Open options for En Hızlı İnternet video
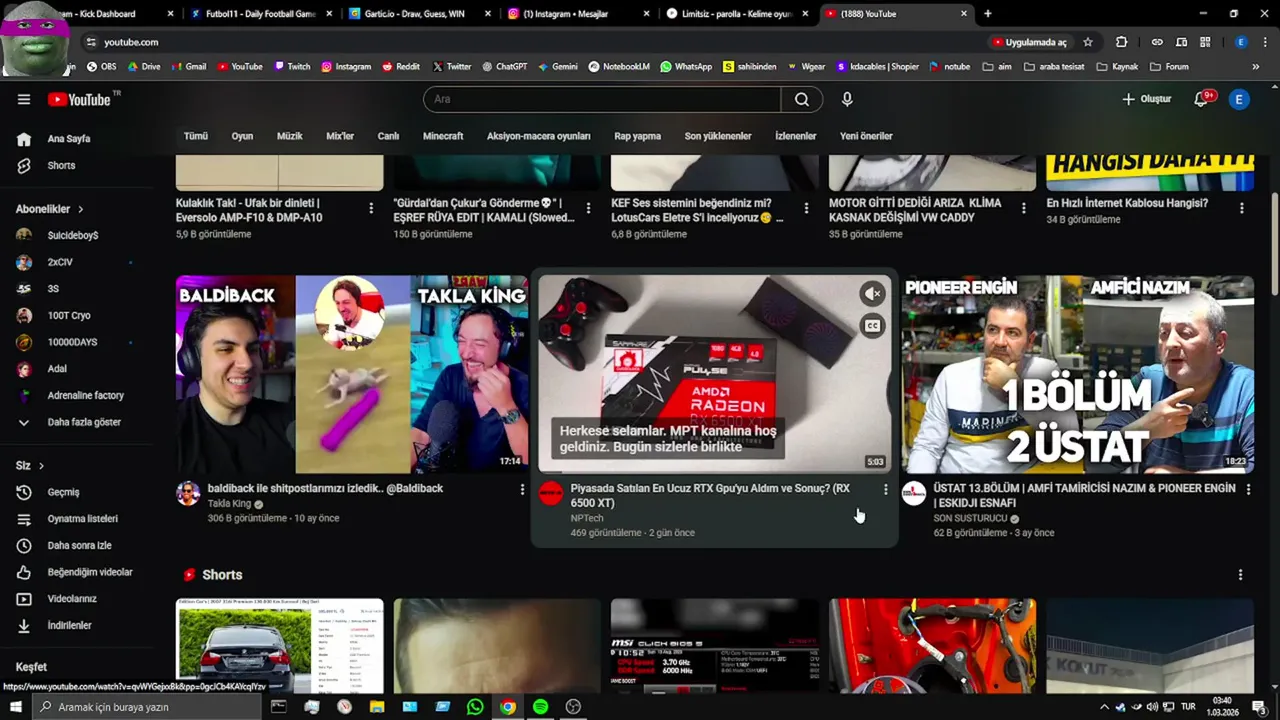1280x720 pixels. (x=1241, y=208)
